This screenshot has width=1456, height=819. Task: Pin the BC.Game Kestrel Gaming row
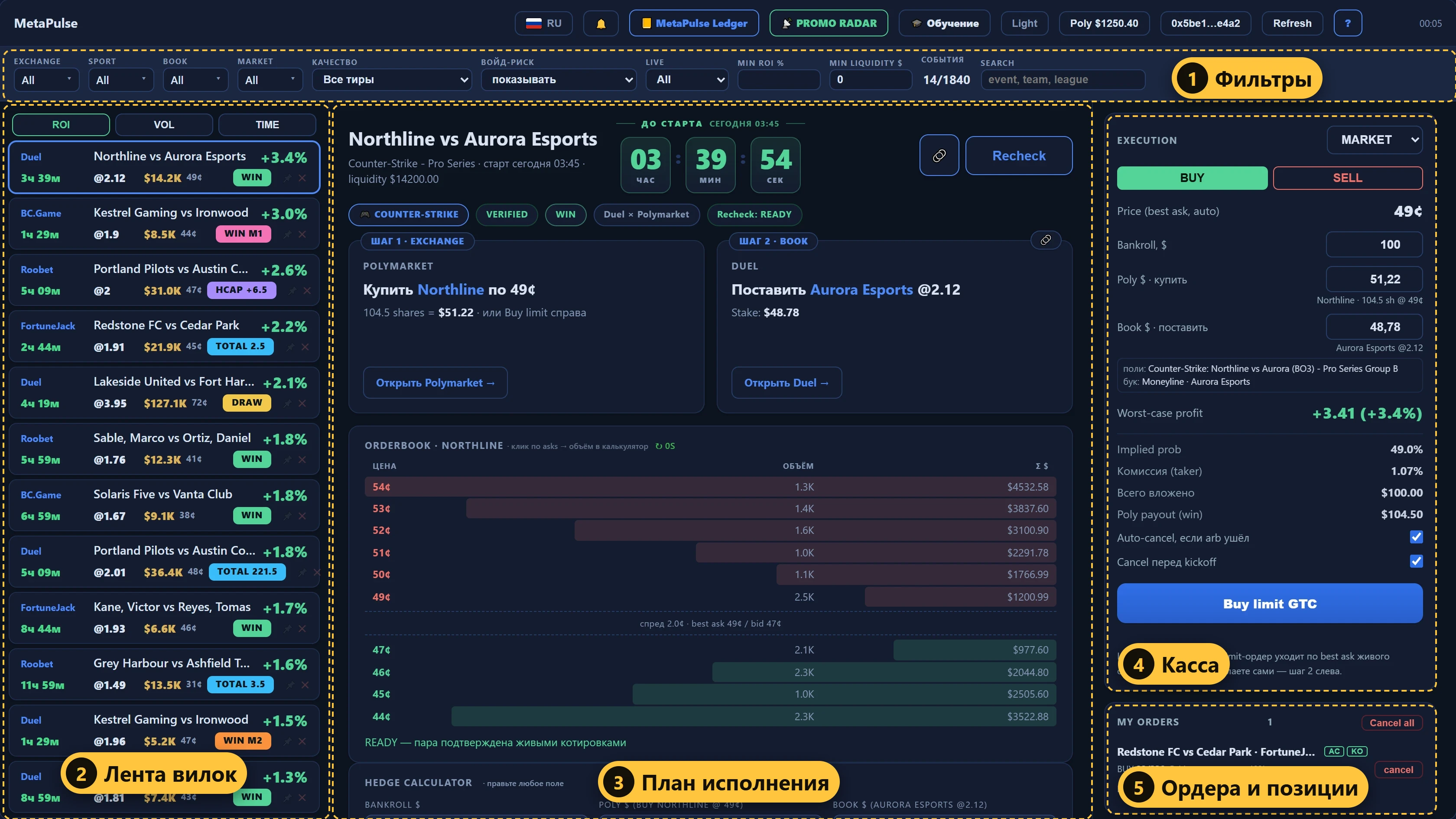click(288, 234)
